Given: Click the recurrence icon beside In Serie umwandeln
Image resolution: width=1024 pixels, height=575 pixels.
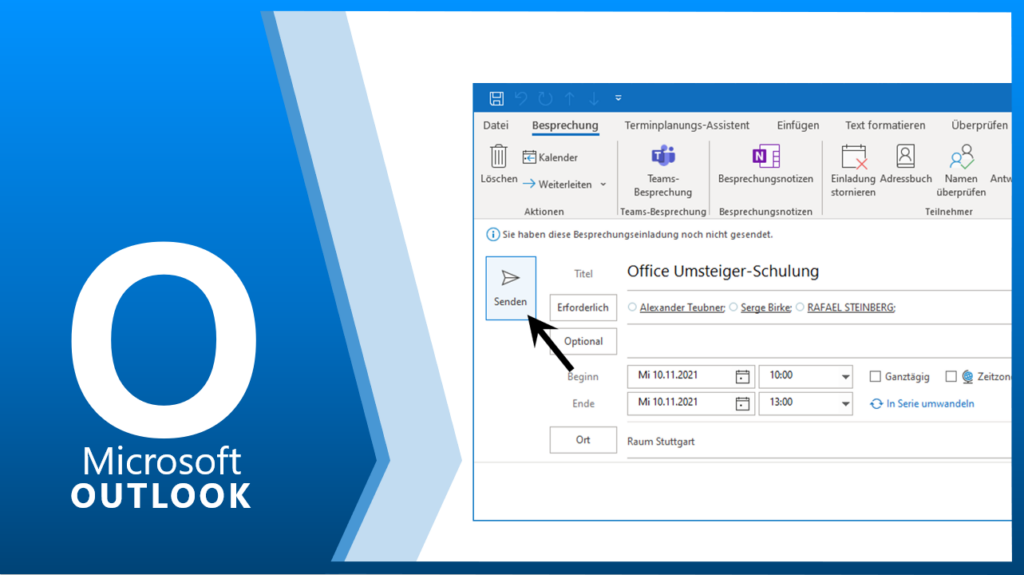Looking at the screenshot, I should coord(876,404).
